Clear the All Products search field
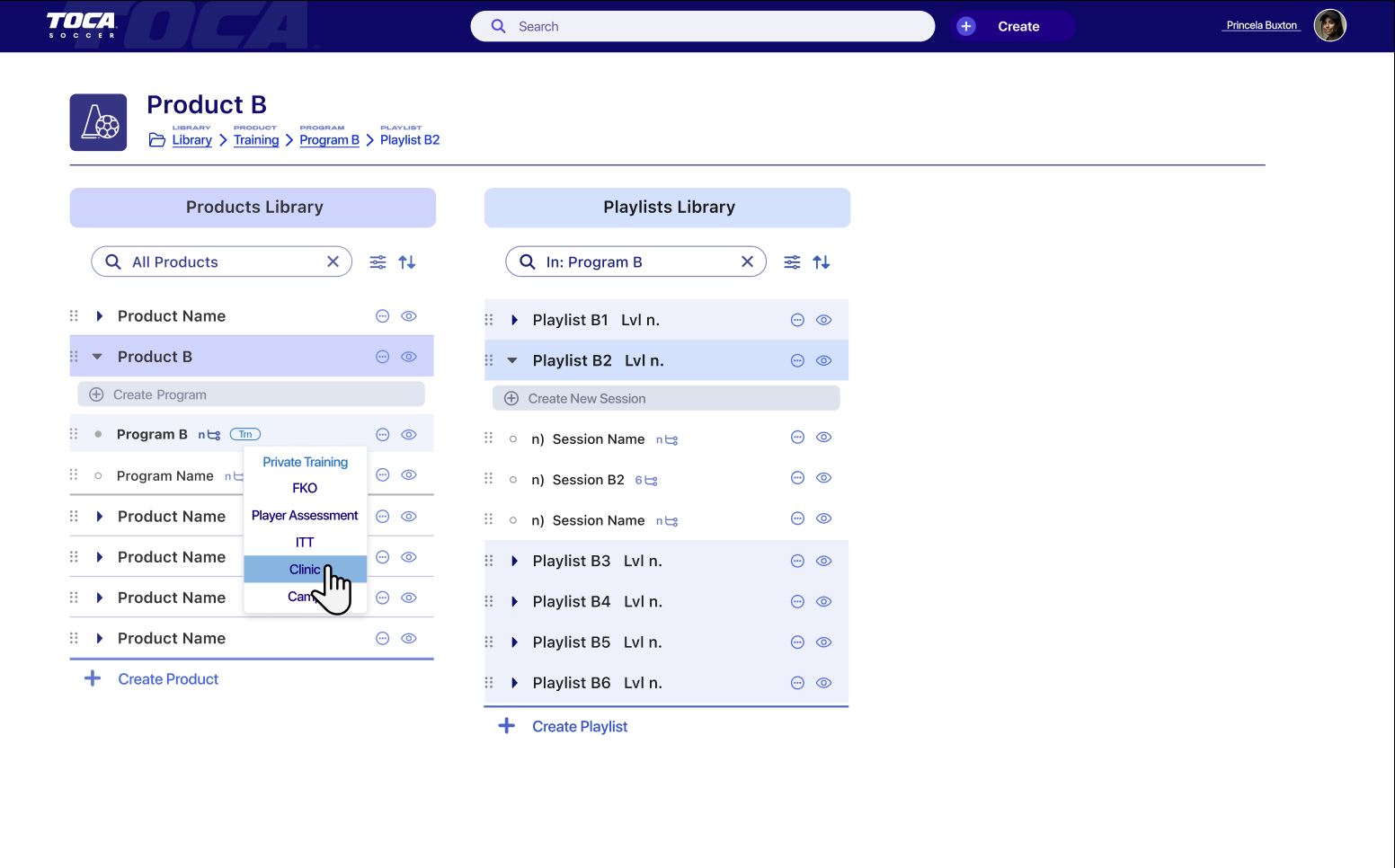Screen dimensions: 1395x868 333,261
